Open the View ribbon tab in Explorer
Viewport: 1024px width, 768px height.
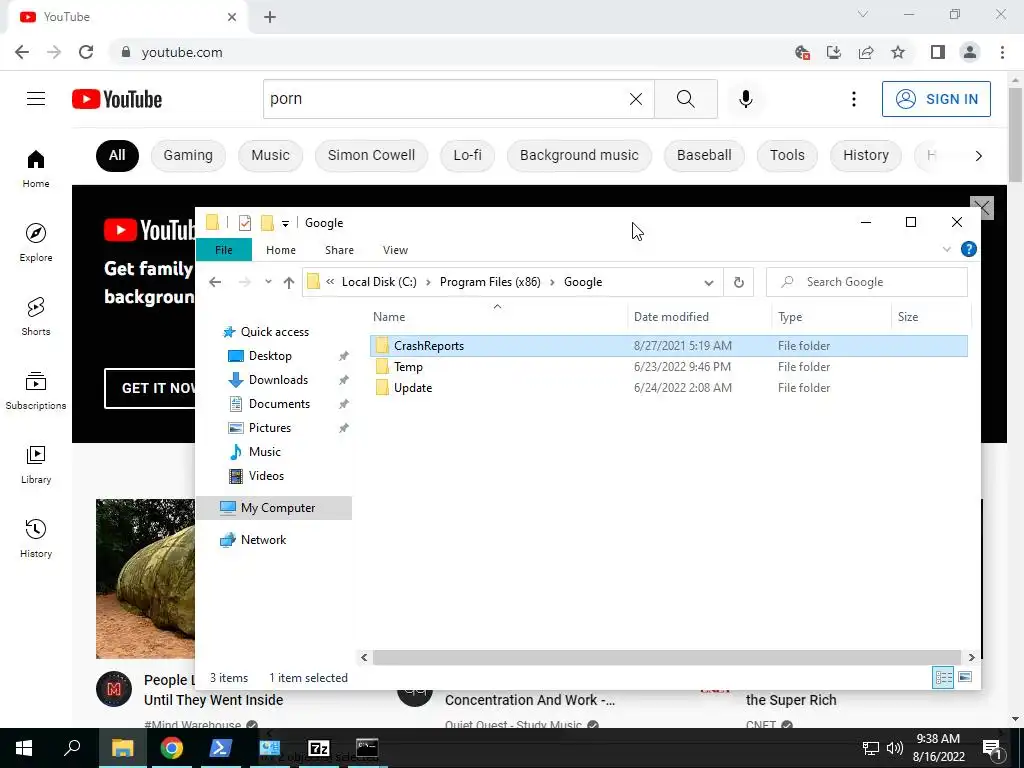[x=395, y=250]
